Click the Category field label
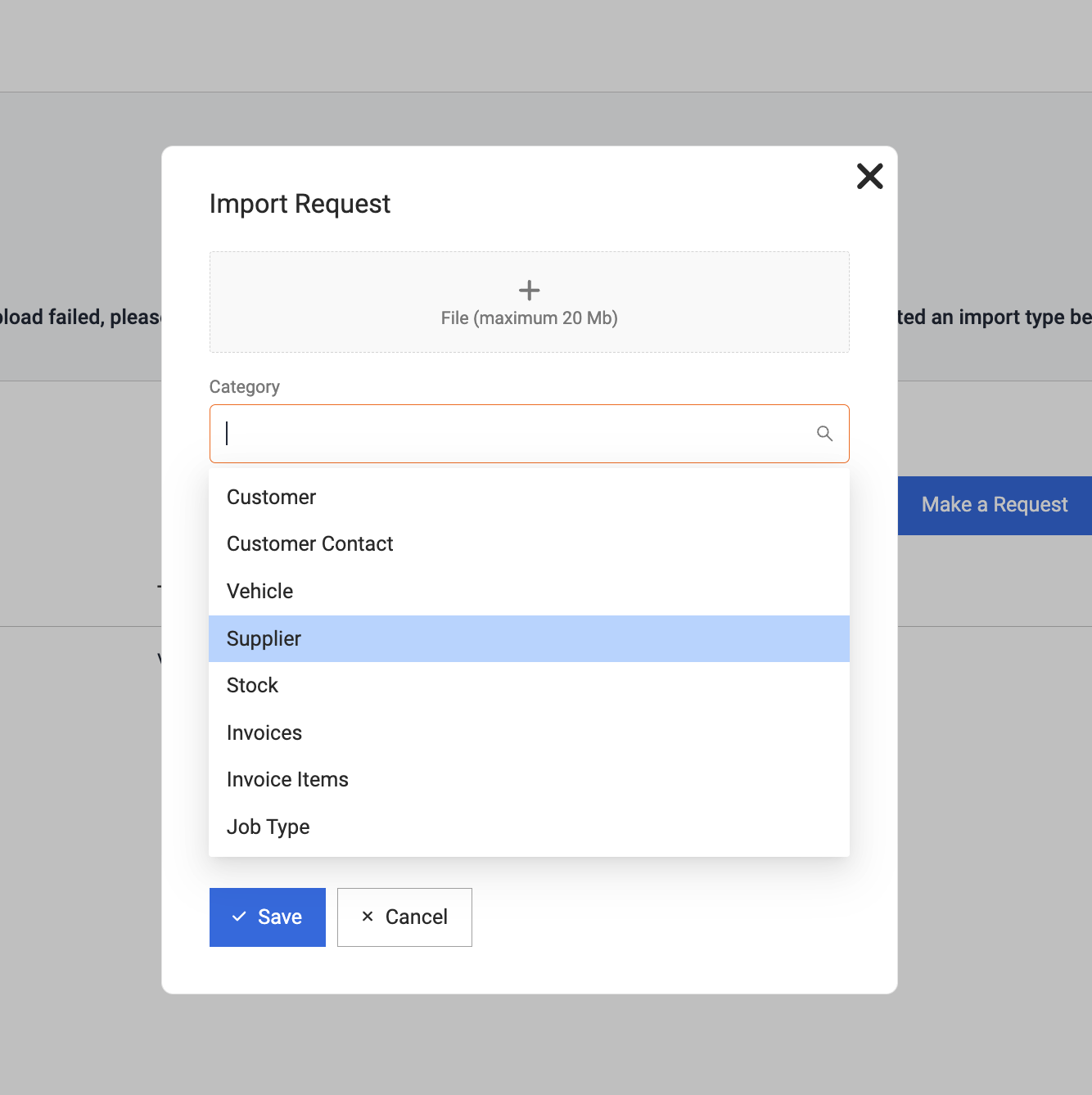Image resolution: width=1092 pixels, height=1095 pixels. point(244,387)
